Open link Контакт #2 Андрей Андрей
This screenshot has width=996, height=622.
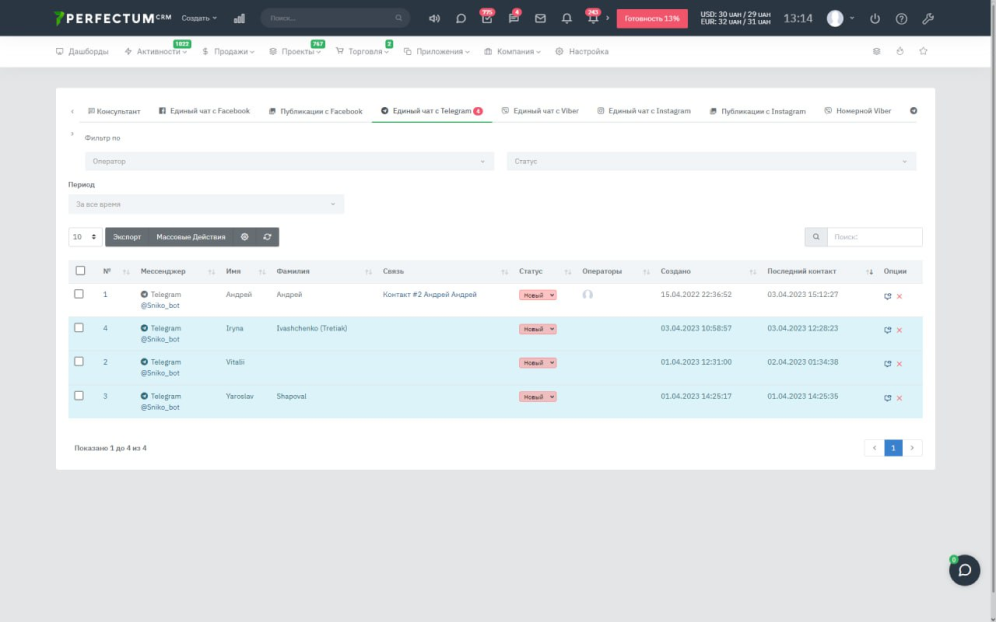pos(430,295)
